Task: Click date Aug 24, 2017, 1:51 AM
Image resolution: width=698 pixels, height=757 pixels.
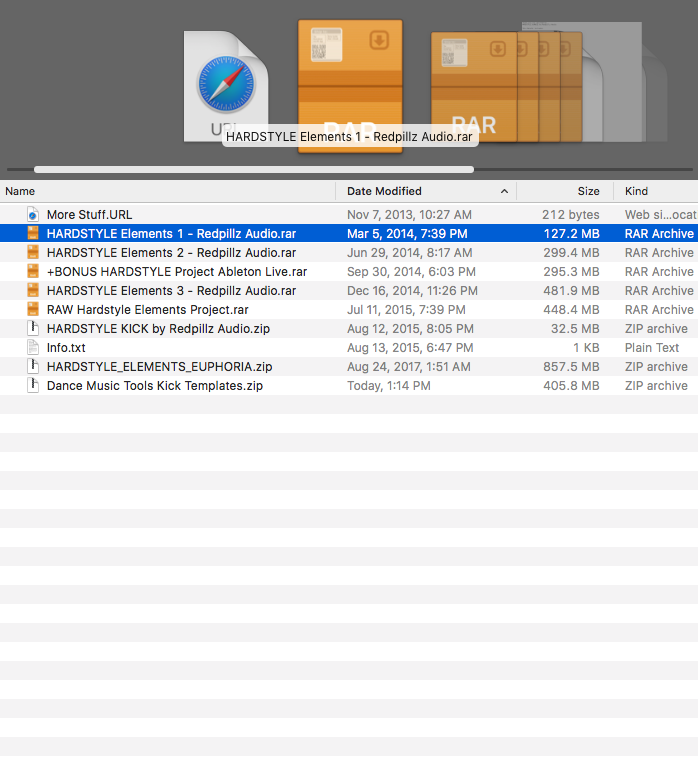Action: coord(409,367)
